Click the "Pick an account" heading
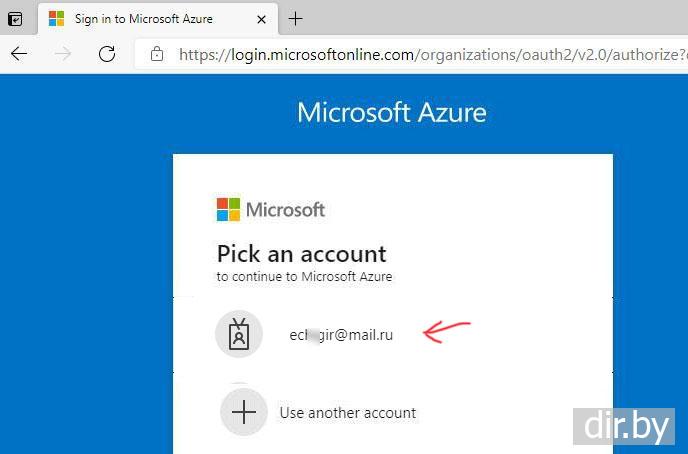The image size is (688, 454). (301, 253)
